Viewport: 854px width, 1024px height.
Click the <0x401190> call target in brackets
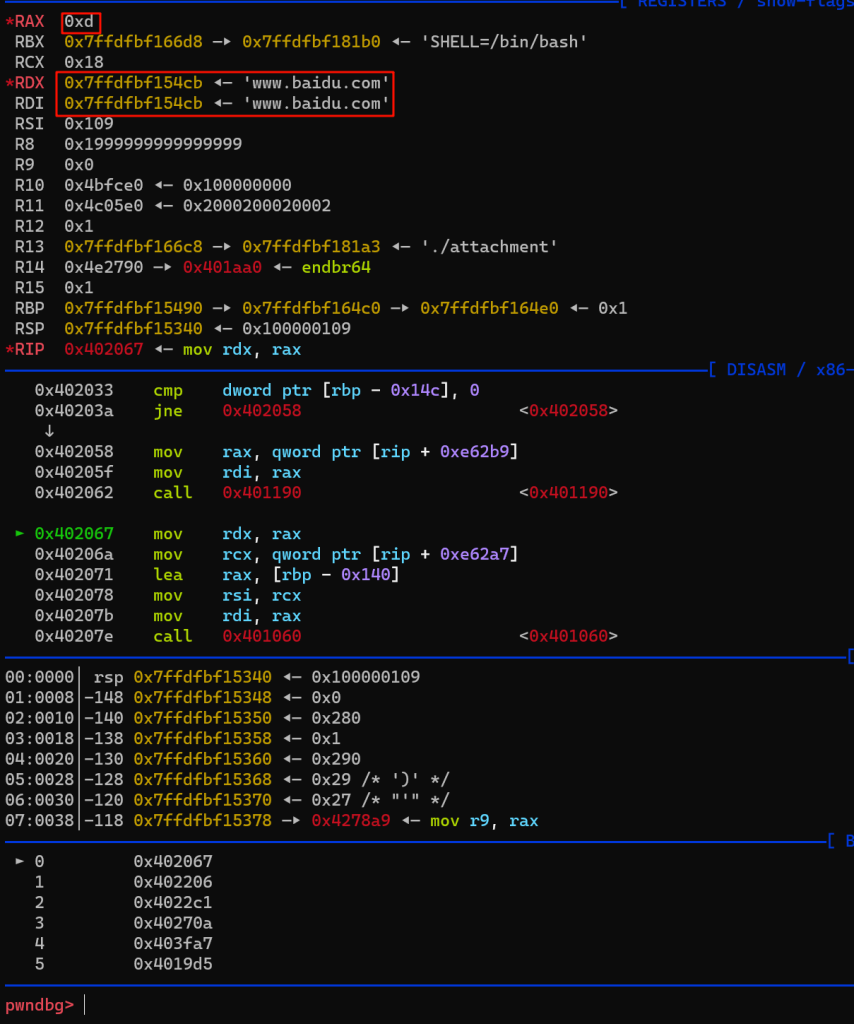coord(568,493)
